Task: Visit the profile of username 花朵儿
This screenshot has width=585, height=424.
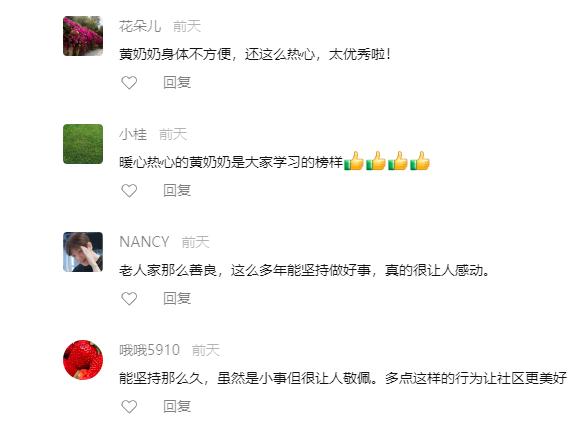Action: [x=140, y=26]
